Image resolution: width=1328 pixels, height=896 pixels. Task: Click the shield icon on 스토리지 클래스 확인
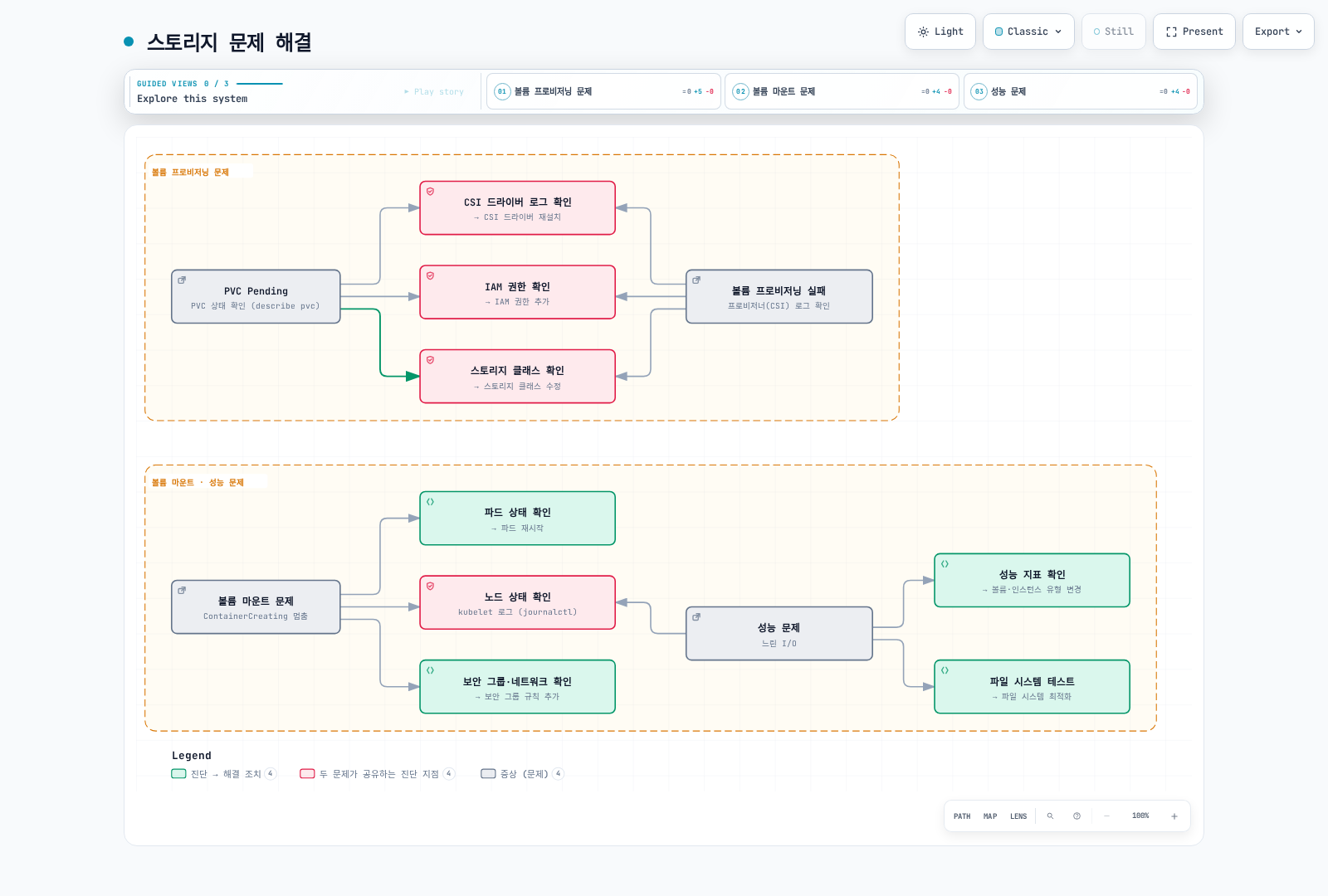click(x=431, y=360)
